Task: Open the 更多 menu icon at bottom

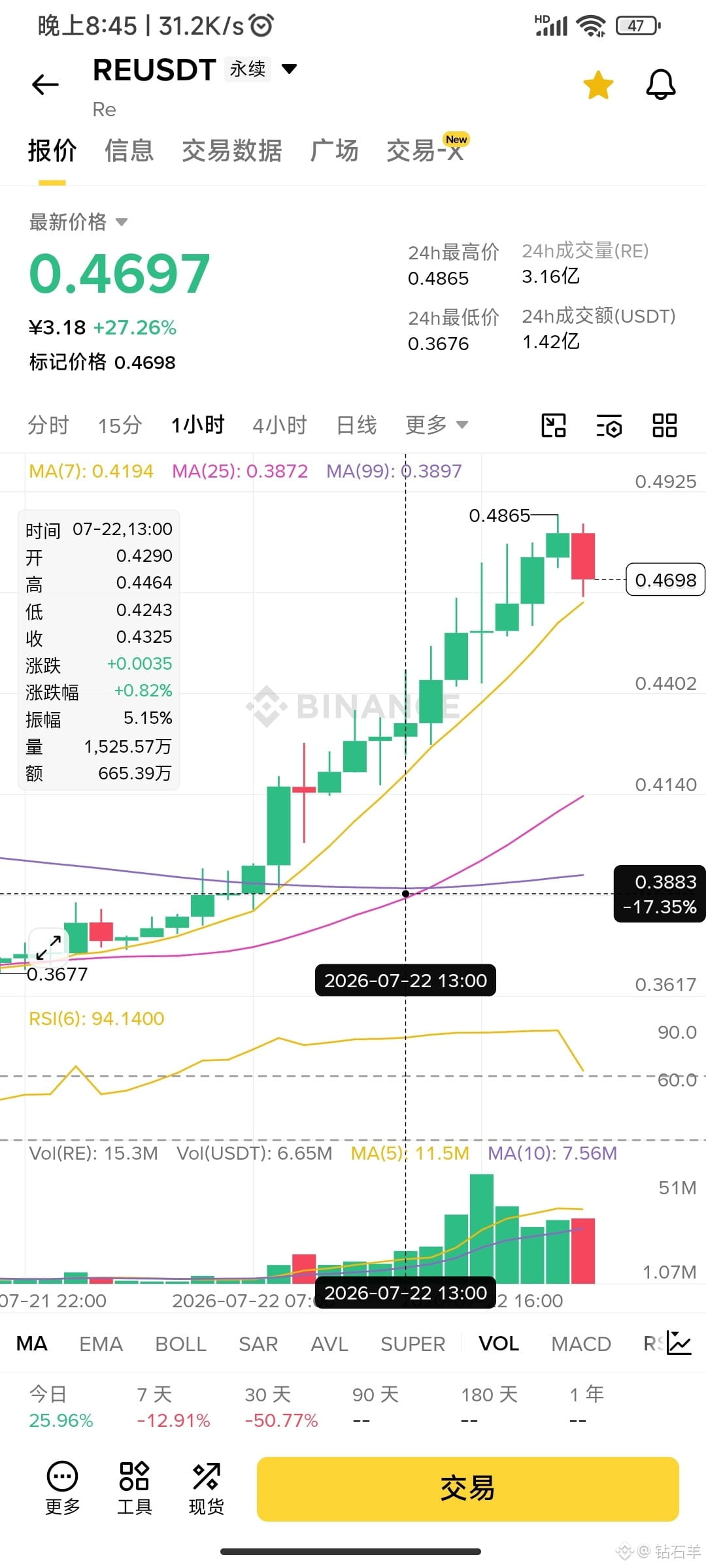Action: point(62,1488)
